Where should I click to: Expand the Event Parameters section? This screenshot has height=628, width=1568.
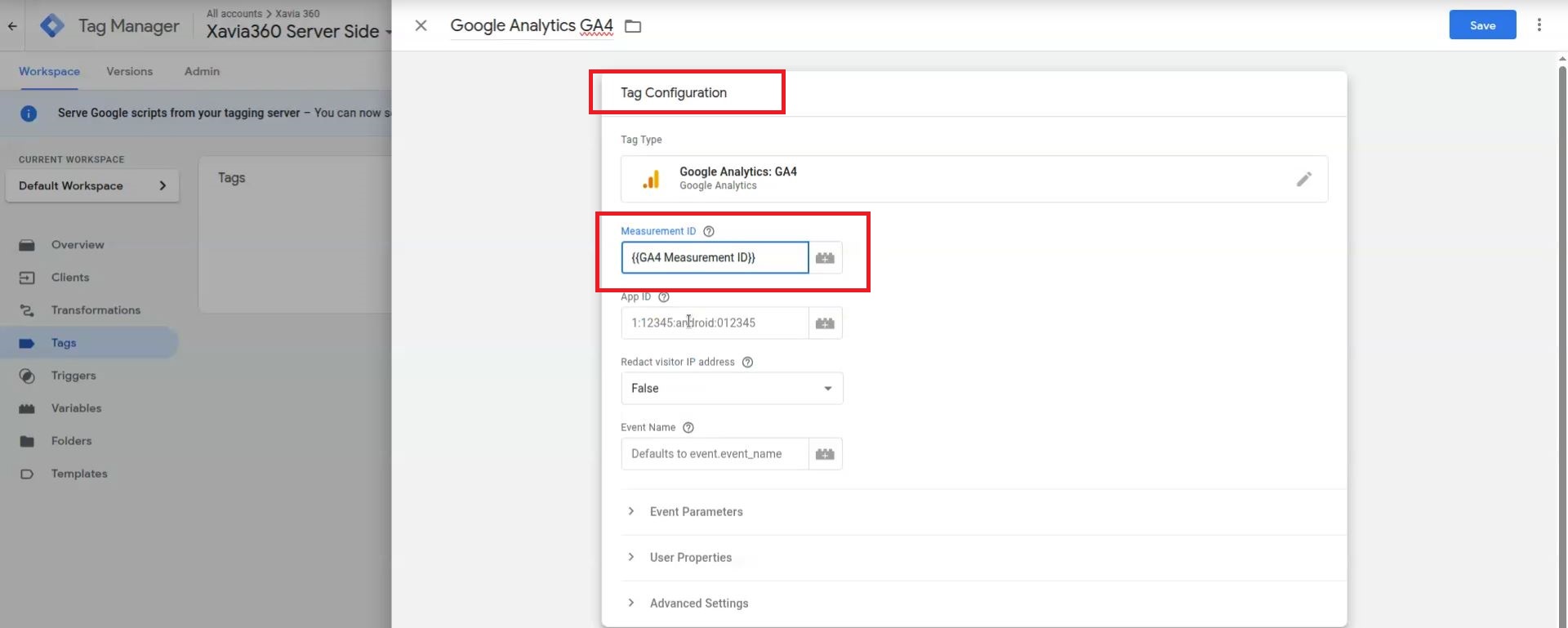coord(696,512)
